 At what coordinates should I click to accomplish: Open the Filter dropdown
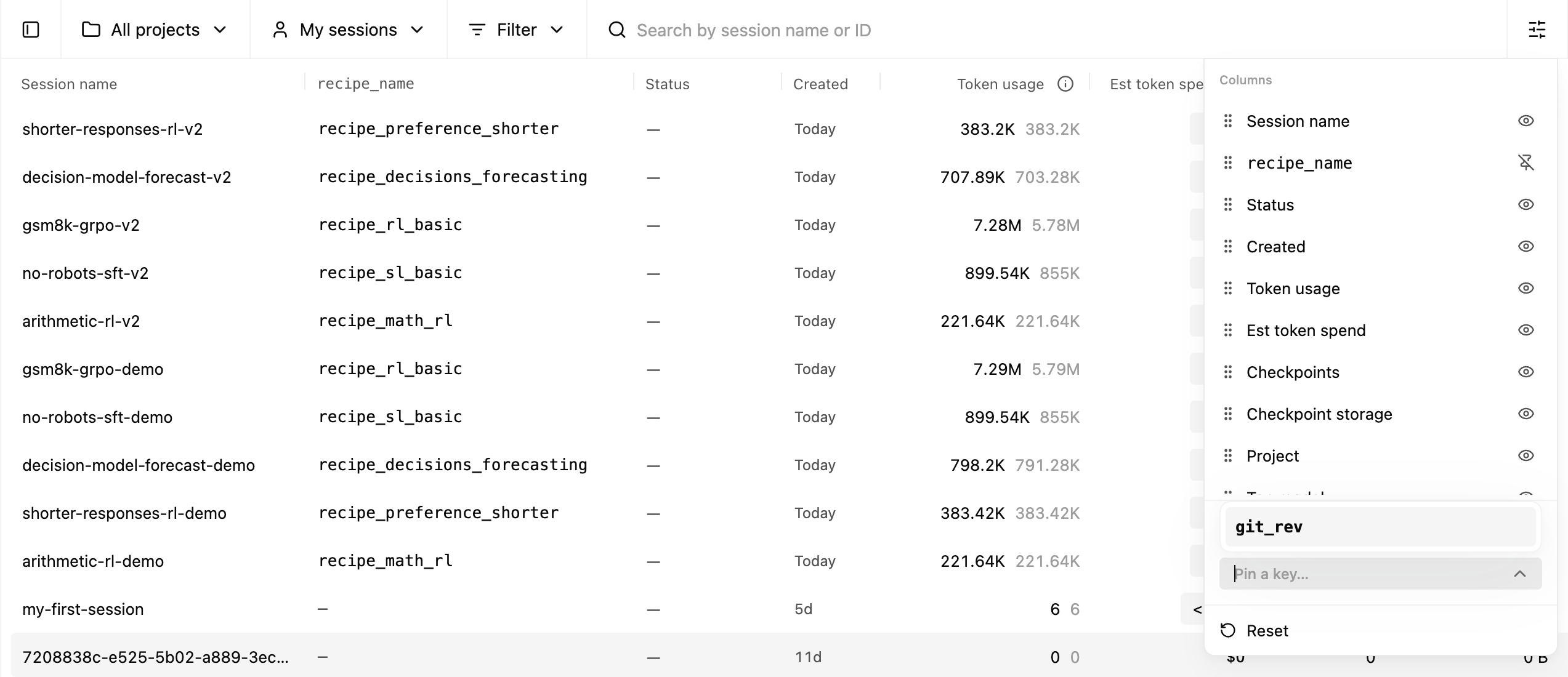pos(516,30)
